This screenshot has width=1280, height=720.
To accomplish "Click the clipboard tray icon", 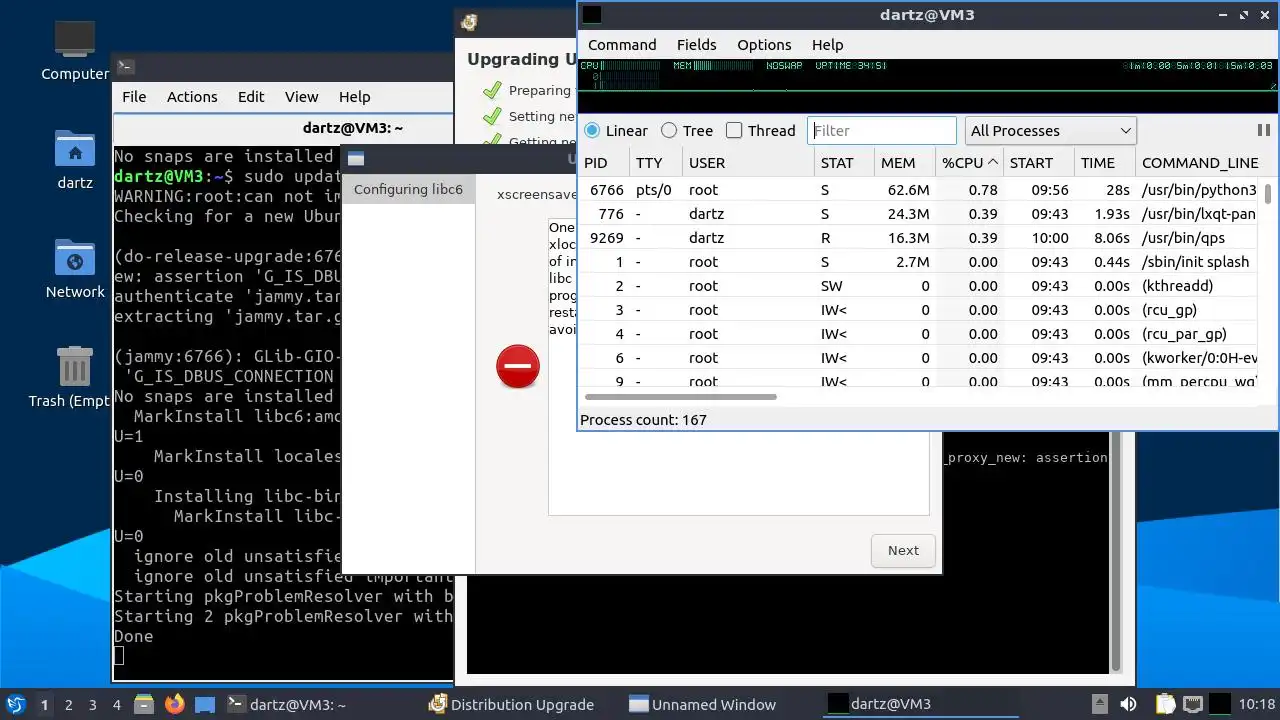I will 1165,705.
